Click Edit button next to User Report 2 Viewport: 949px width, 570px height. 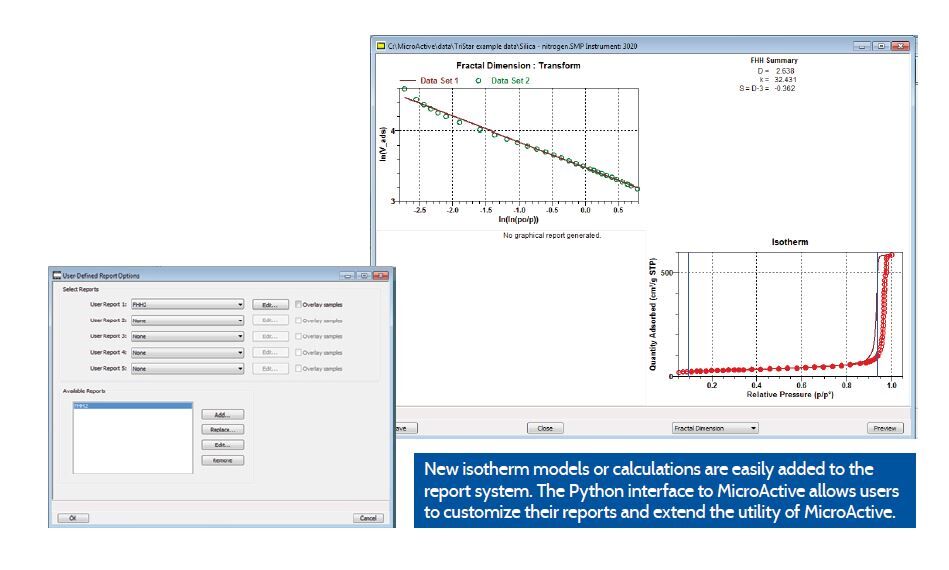click(x=270, y=320)
